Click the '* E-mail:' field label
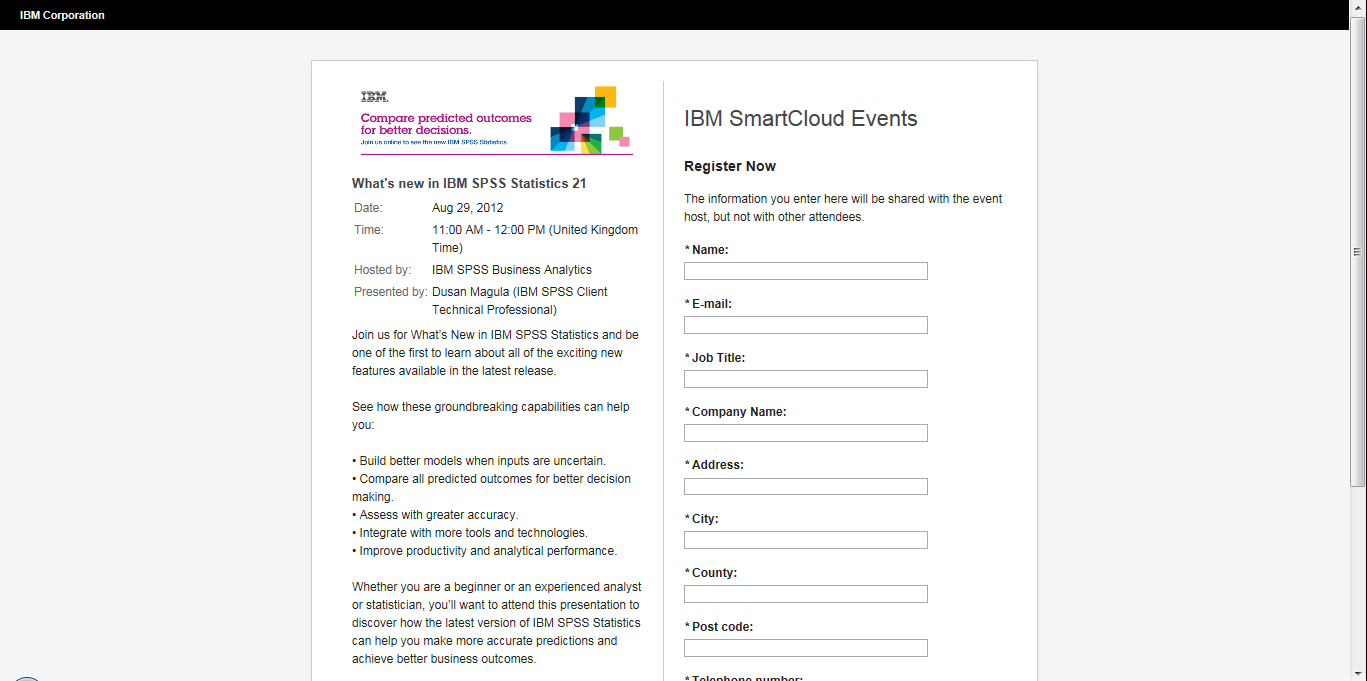This screenshot has height=681, width=1367. pos(708,304)
